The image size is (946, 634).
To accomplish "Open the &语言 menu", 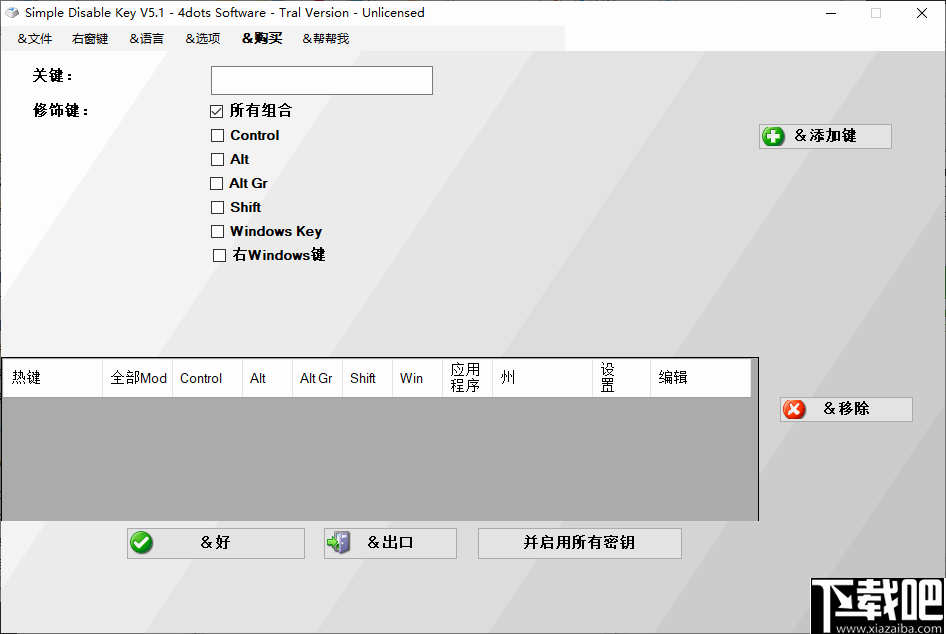I will [146, 38].
